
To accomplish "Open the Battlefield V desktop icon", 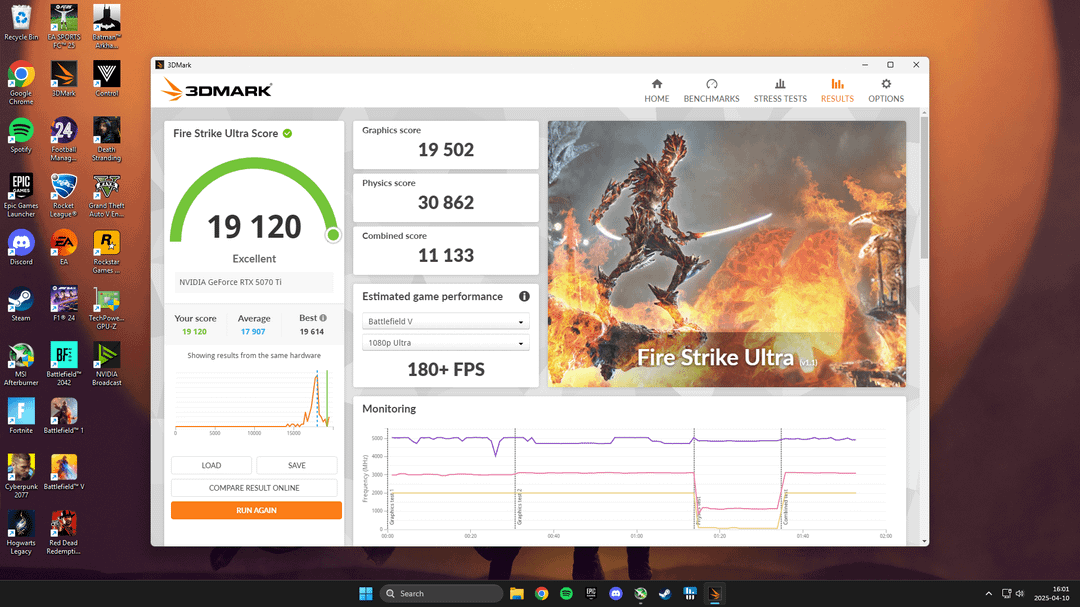I will (63, 473).
